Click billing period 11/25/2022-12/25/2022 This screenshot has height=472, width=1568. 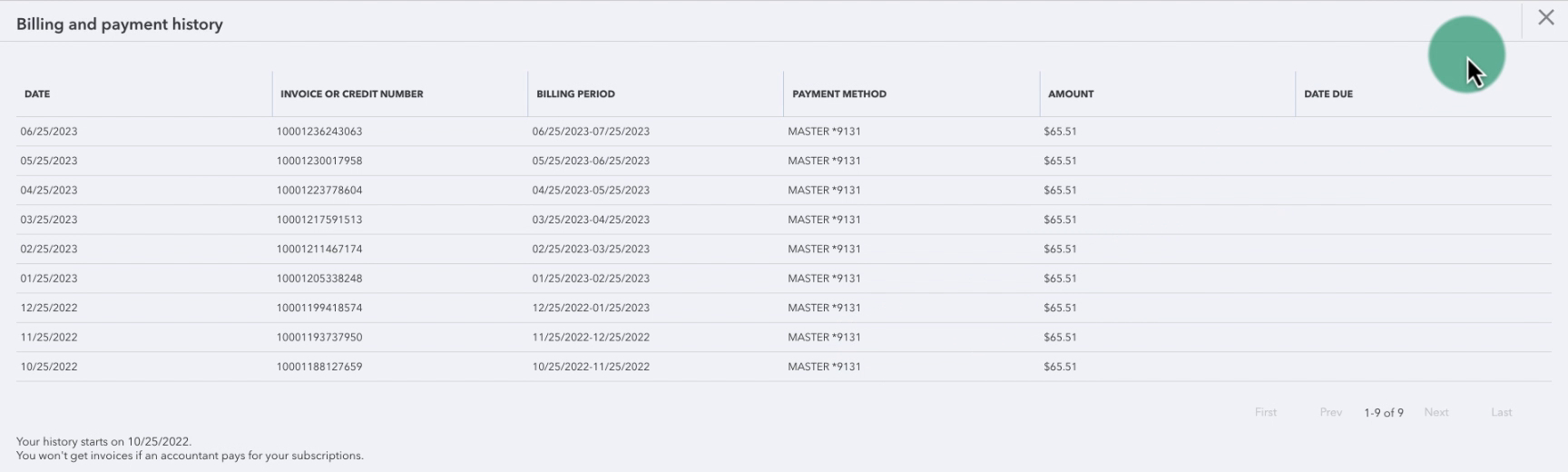[591, 337]
